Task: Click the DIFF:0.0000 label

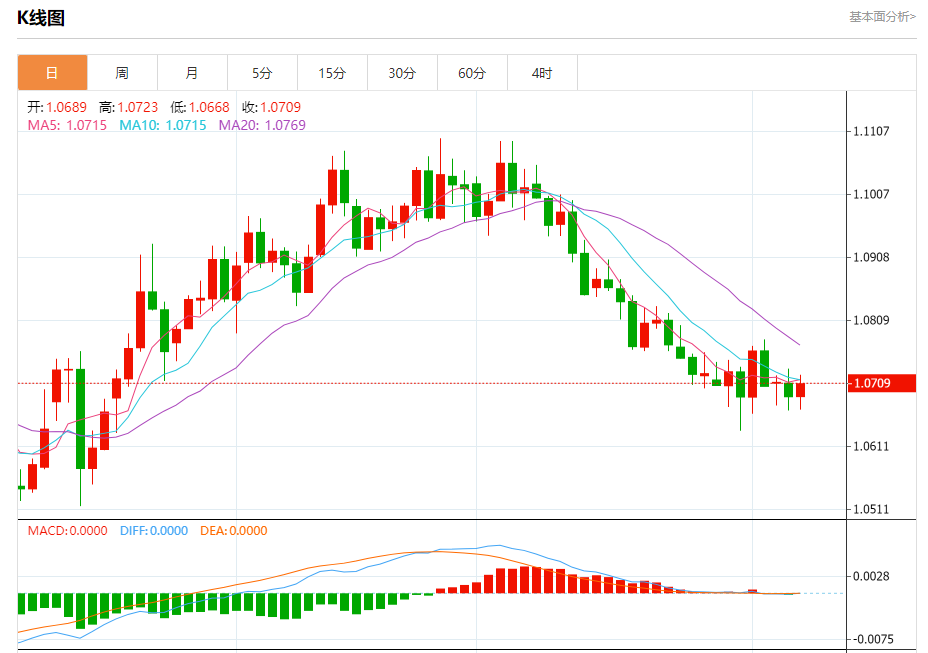Action: [x=154, y=530]
